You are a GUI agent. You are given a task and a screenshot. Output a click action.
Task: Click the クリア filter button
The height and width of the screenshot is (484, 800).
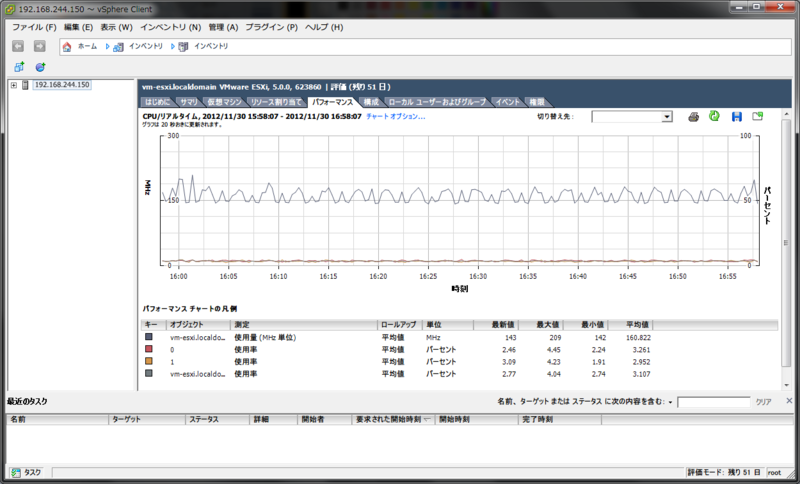(763, 402)
